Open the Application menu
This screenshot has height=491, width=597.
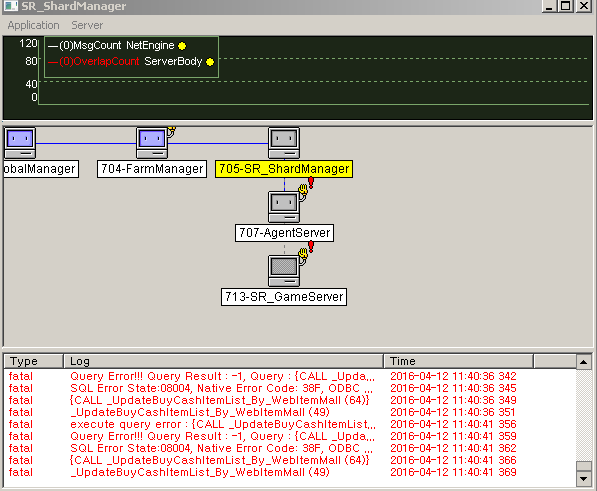34,25
